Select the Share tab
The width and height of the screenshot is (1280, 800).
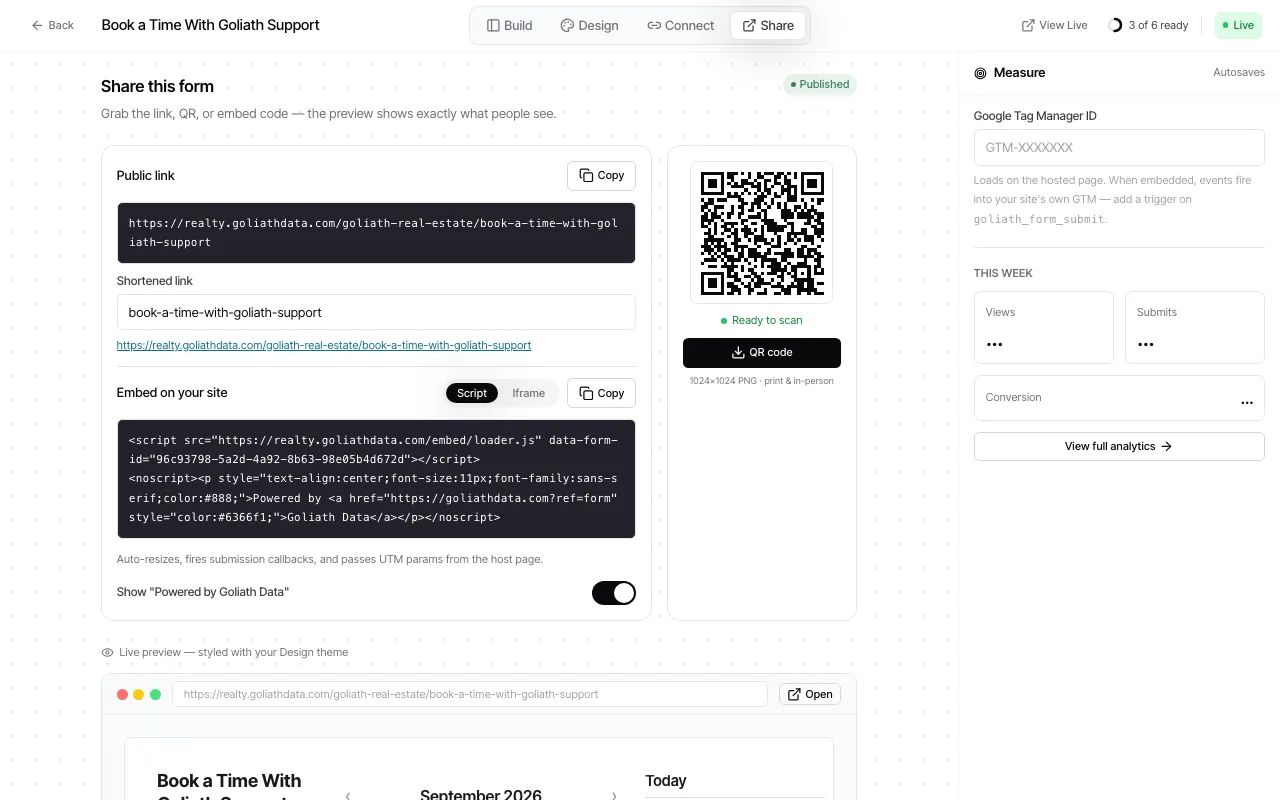[768, 25]
